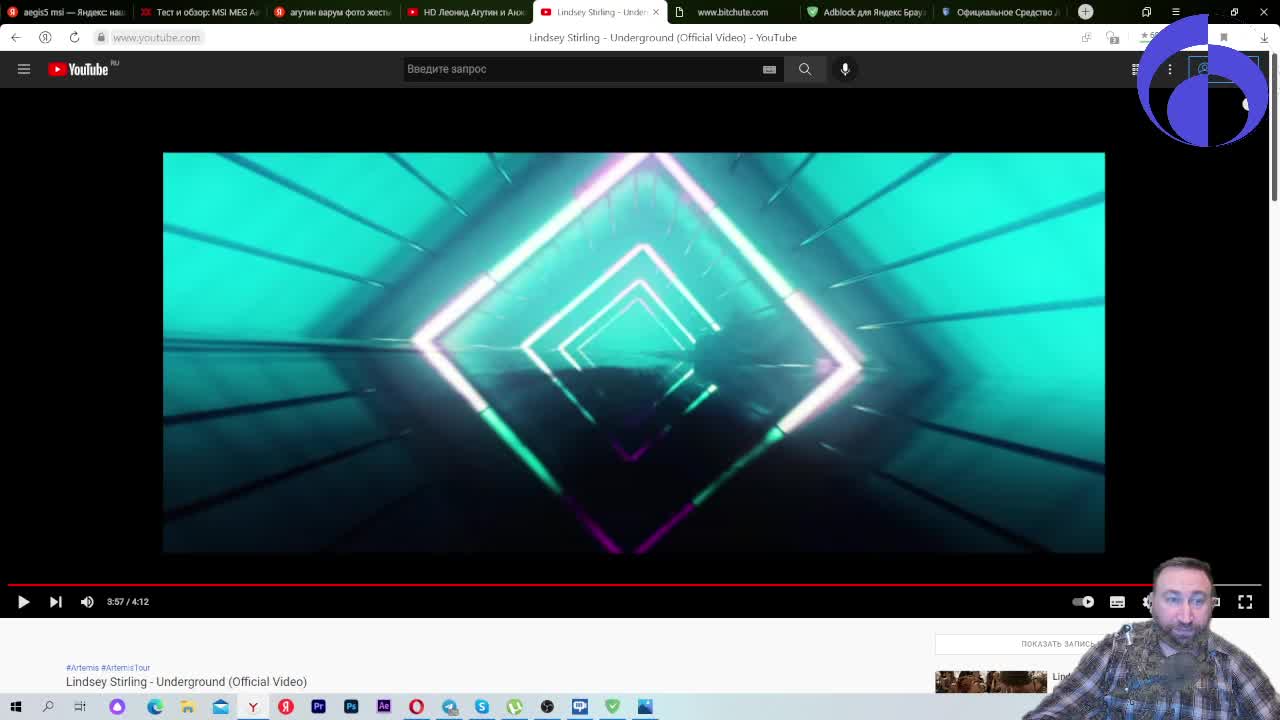Click the video title 'Lindsey Stirling - Underground'
Screen dimensions: 1280x720
(186, 682)
